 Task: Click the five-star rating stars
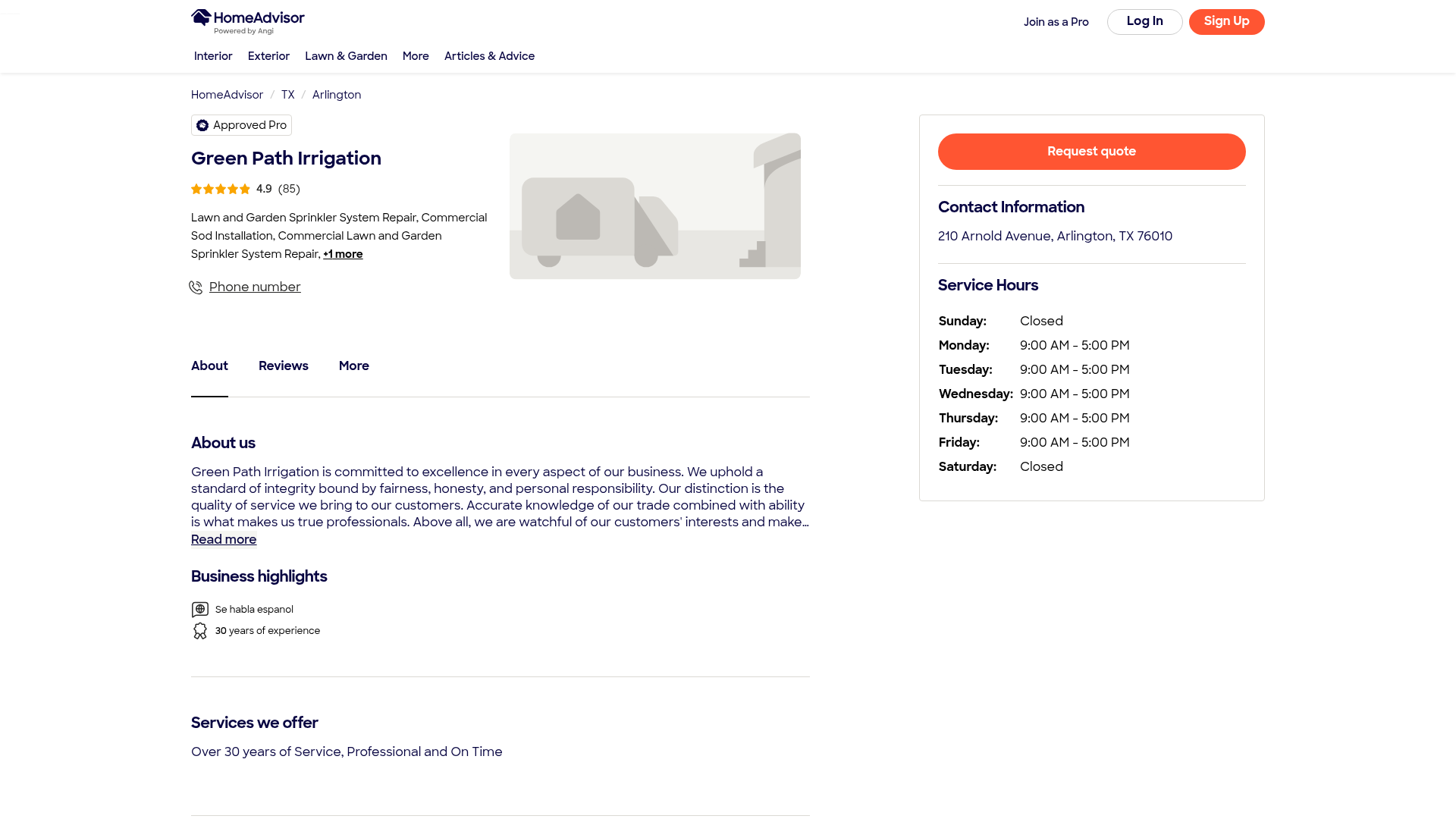(x=221, y=190)
